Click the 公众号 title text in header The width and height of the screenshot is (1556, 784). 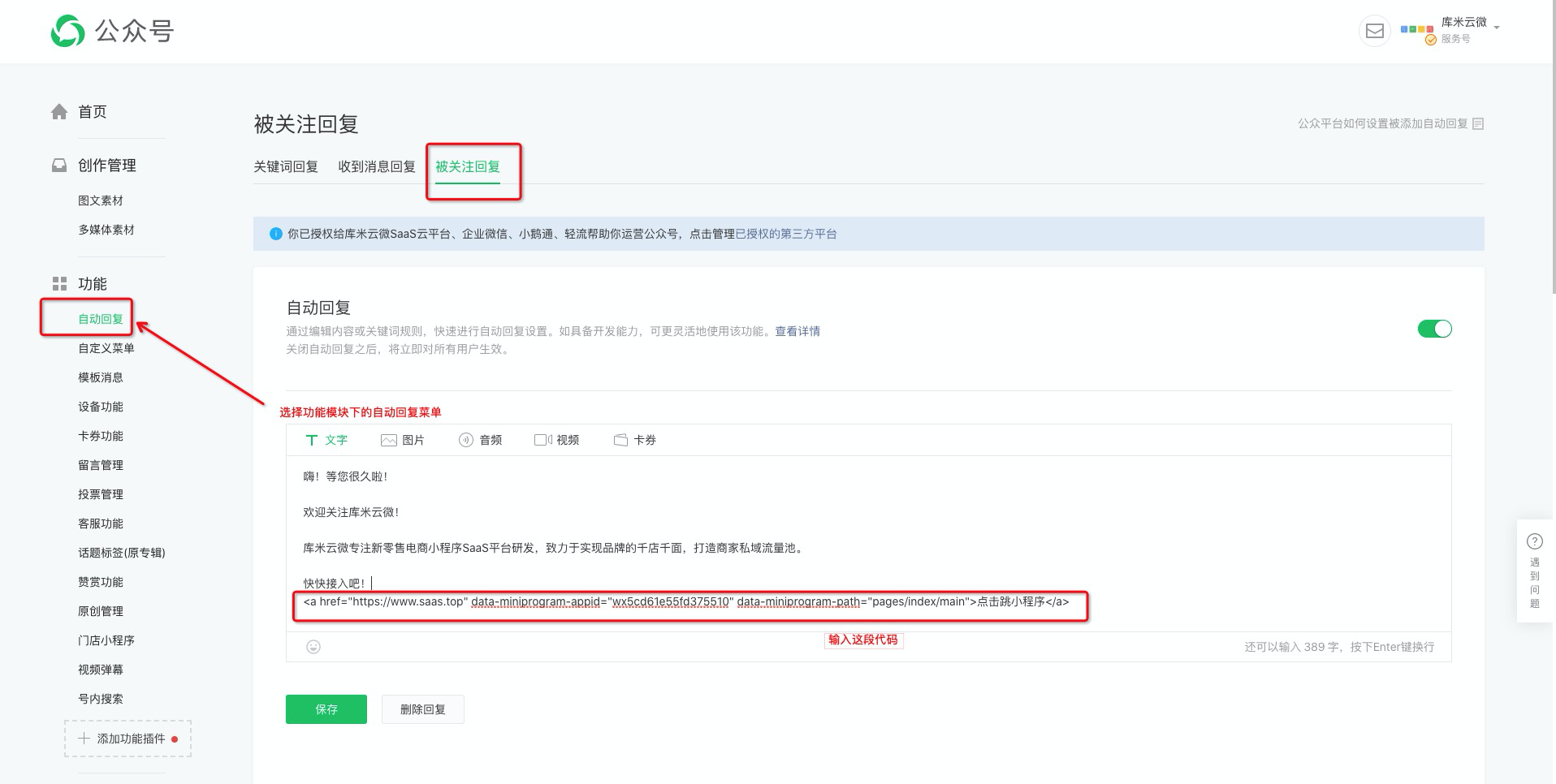pos(135,32)
